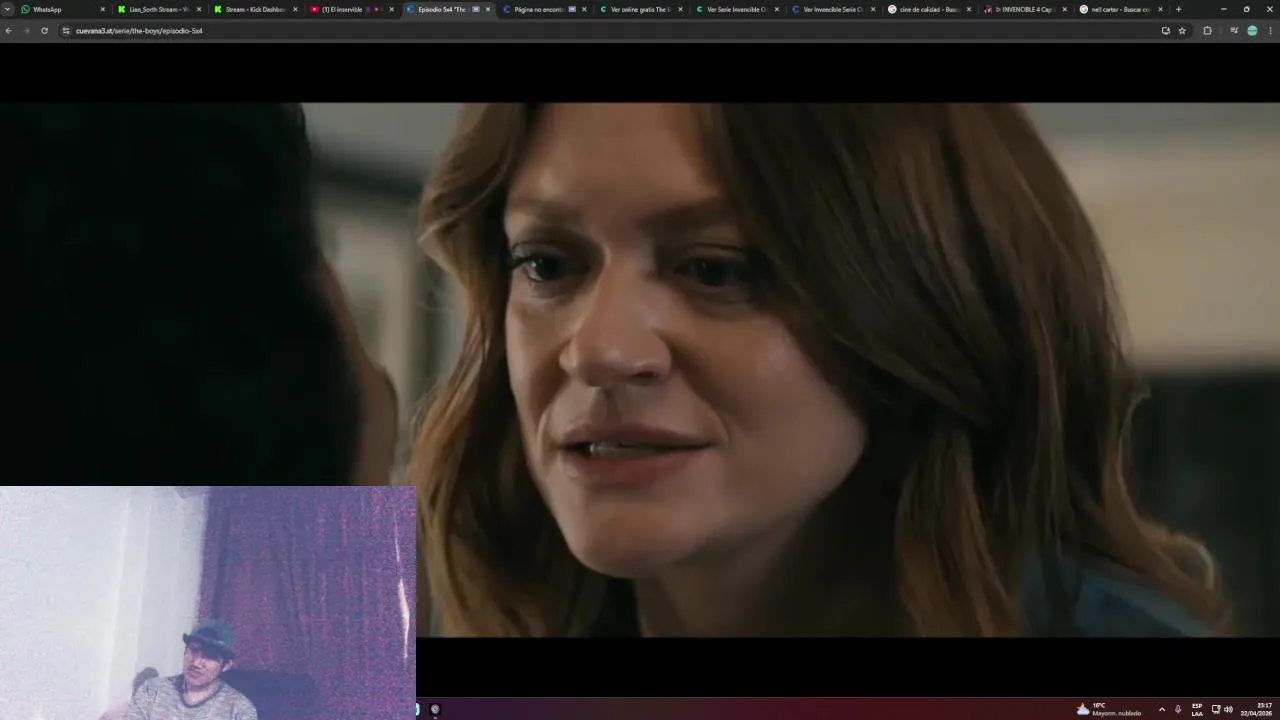Open the El inservible YouTube tab
This screenshot has height=720, width=1280.
coord(350,9)
